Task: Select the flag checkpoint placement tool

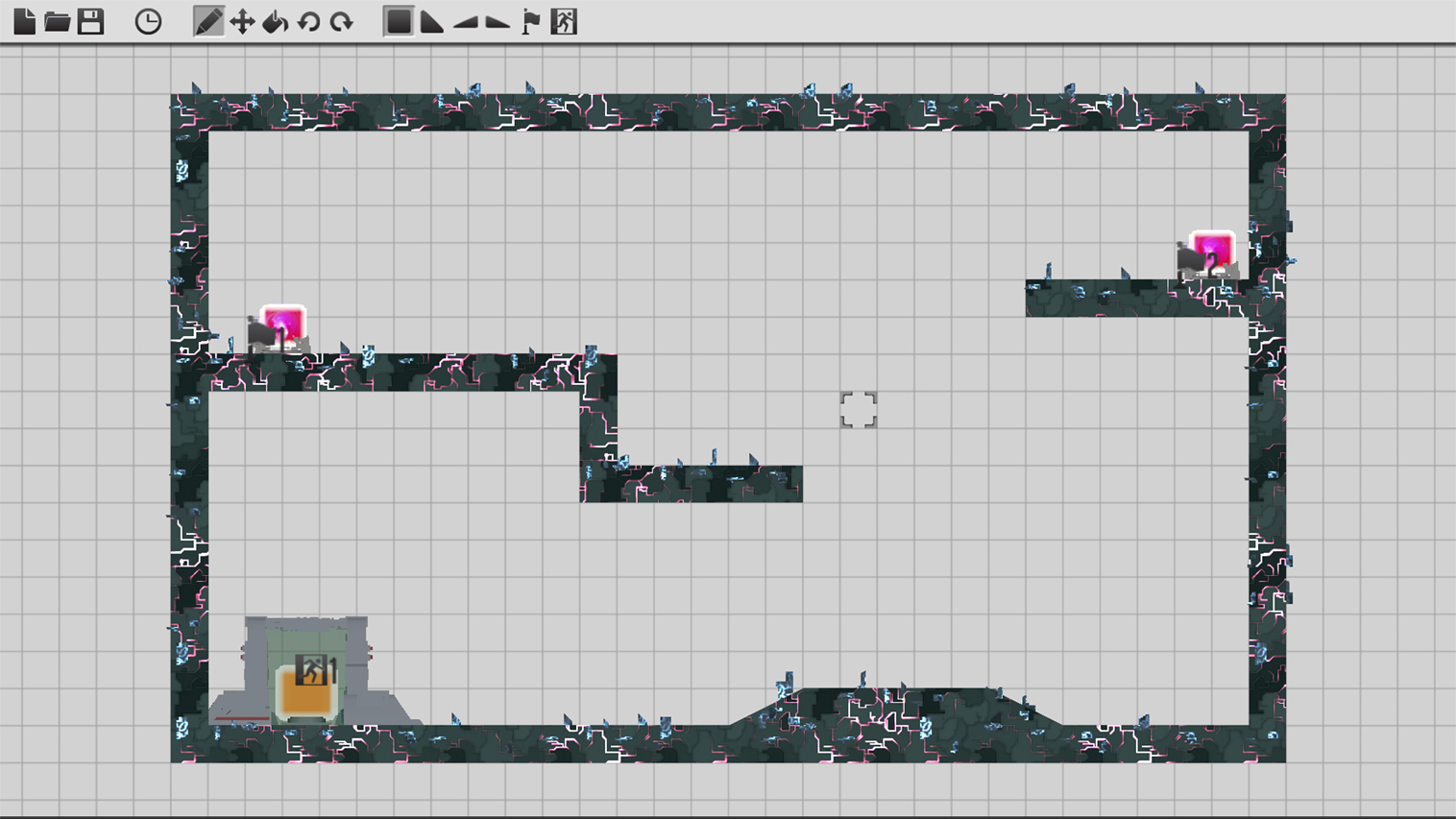Action: point(530,21)
